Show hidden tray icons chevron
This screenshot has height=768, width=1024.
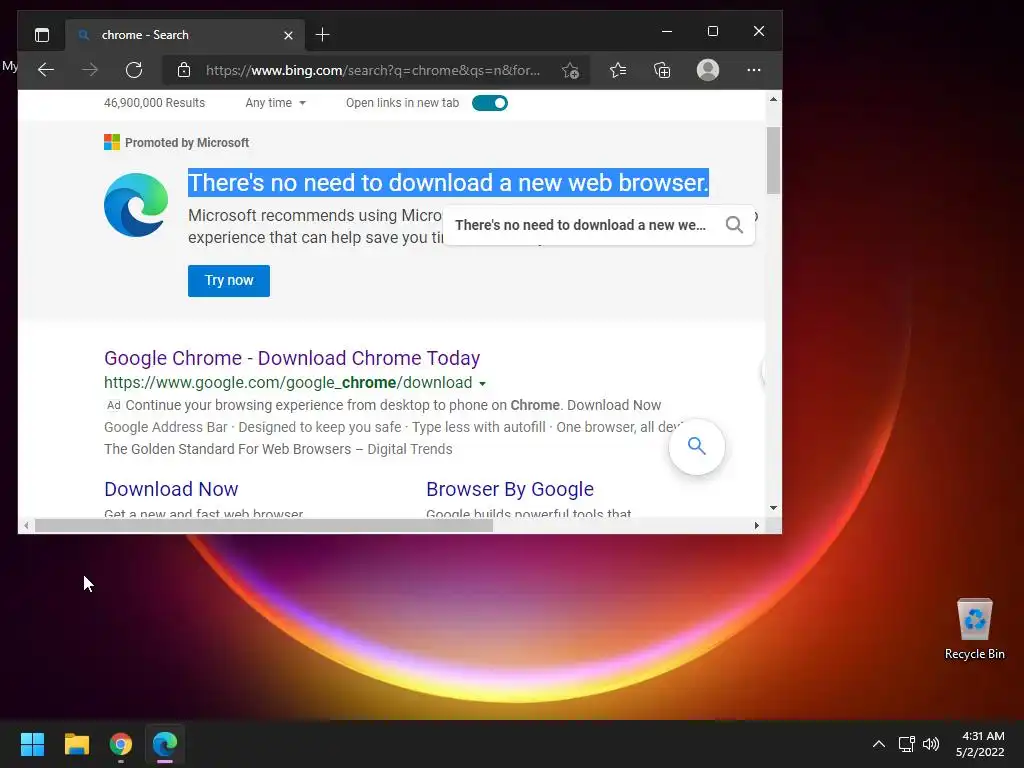click(x=879, y=744)
